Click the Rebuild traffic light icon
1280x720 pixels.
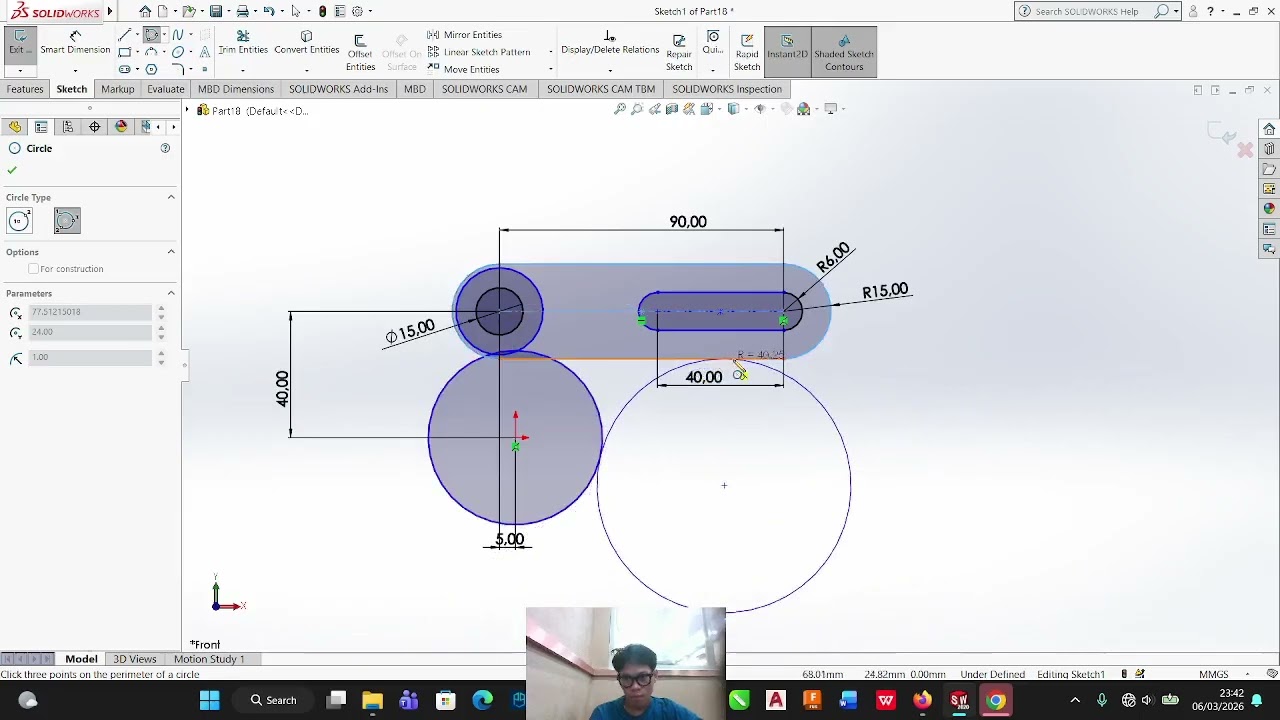322,11
